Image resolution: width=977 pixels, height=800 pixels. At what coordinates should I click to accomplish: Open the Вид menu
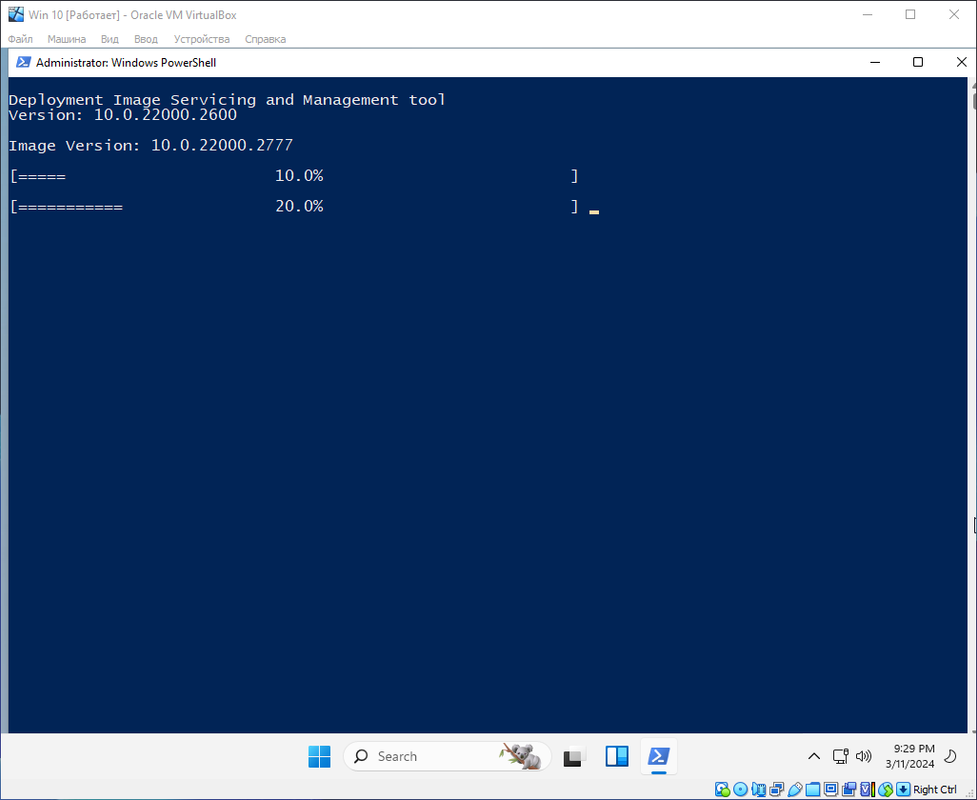(x=110, y=39)
